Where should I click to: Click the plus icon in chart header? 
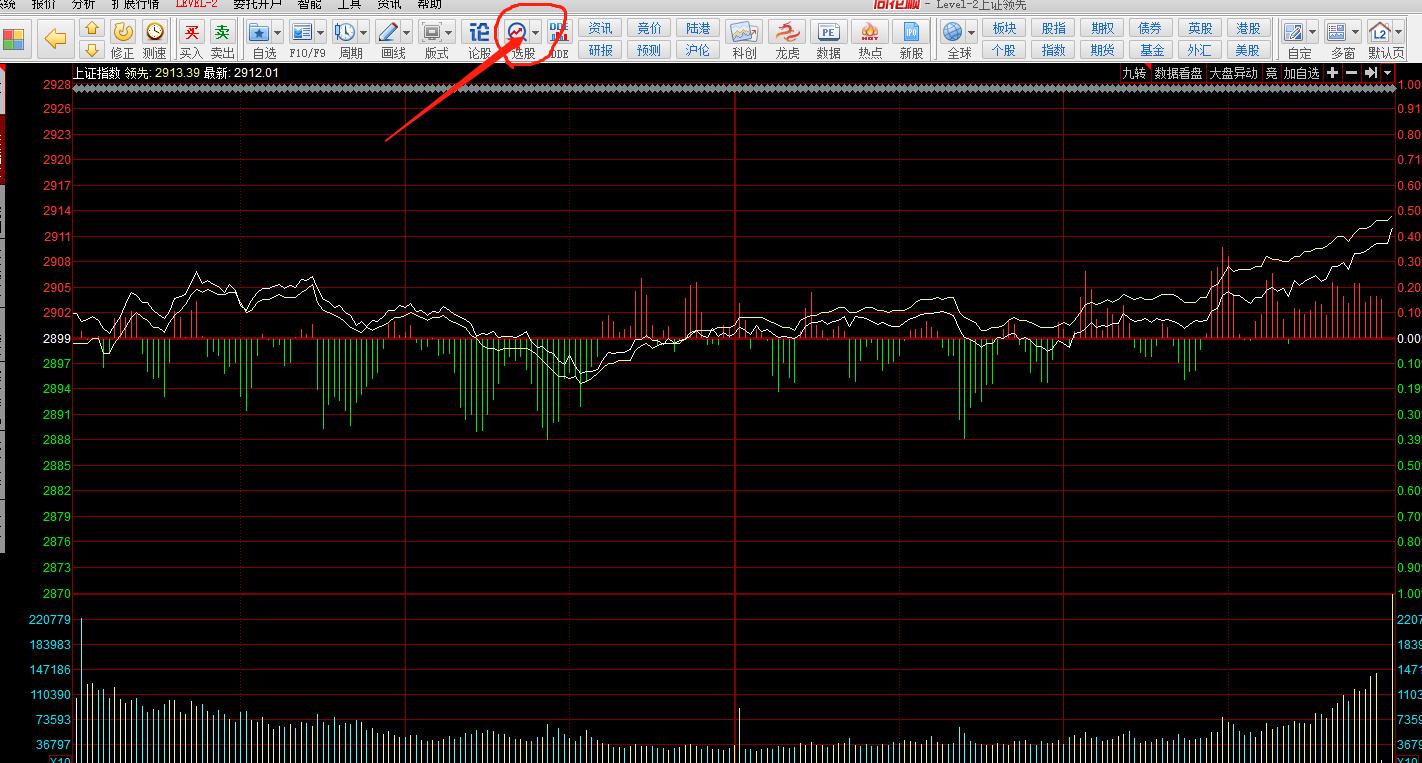pyautogui.click(x=1332, y=73)
